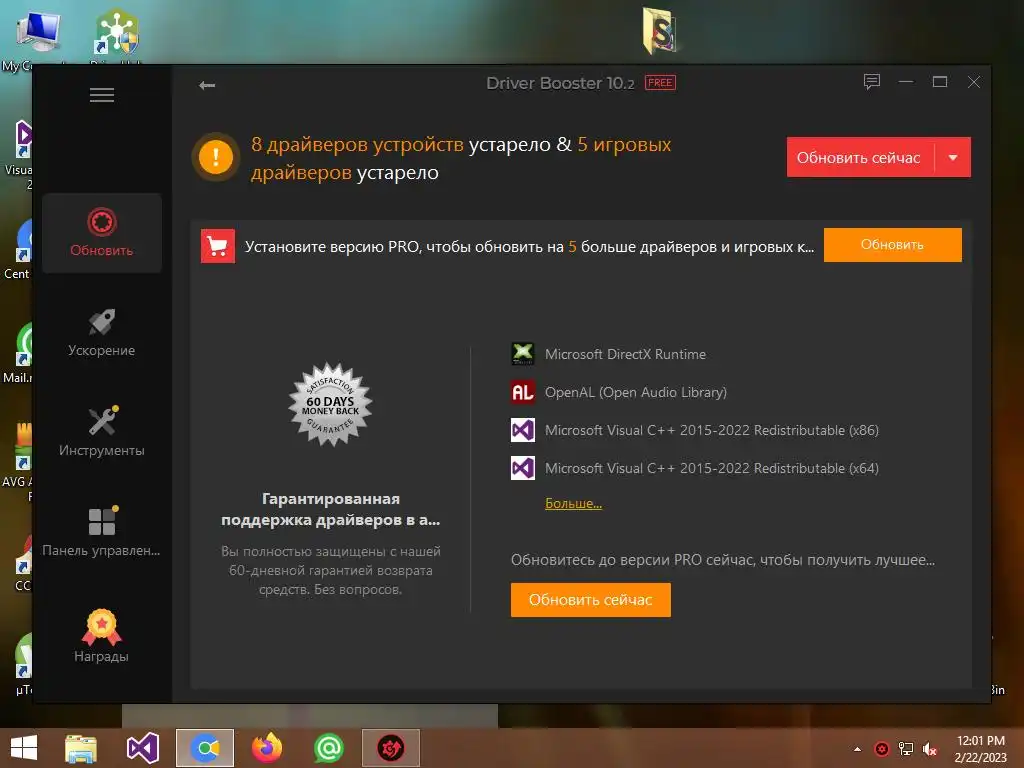Click the OpenAL audio library icon
This screenshot has height=768, width=1024.
[522, 392]
